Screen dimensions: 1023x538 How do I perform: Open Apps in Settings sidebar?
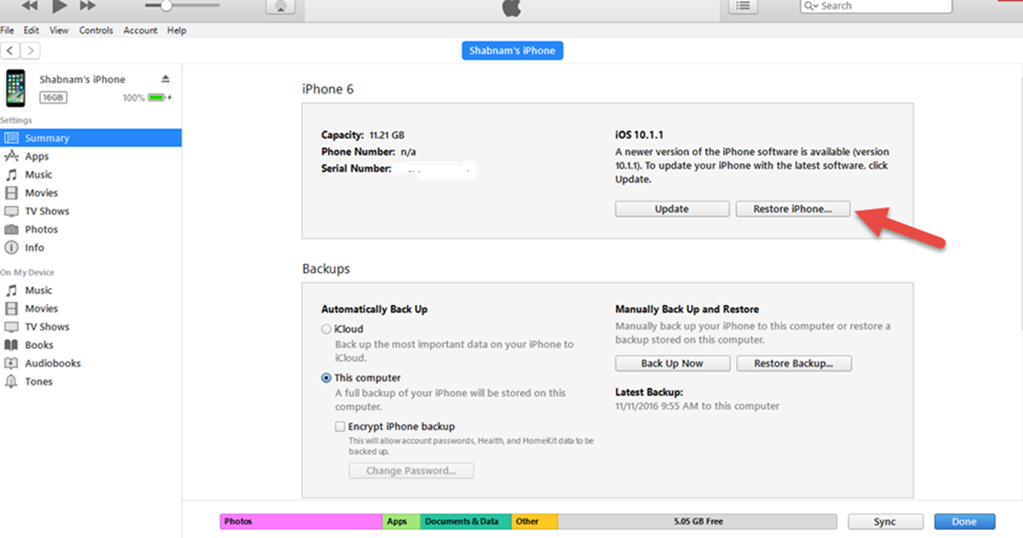(x=91, y=156)
